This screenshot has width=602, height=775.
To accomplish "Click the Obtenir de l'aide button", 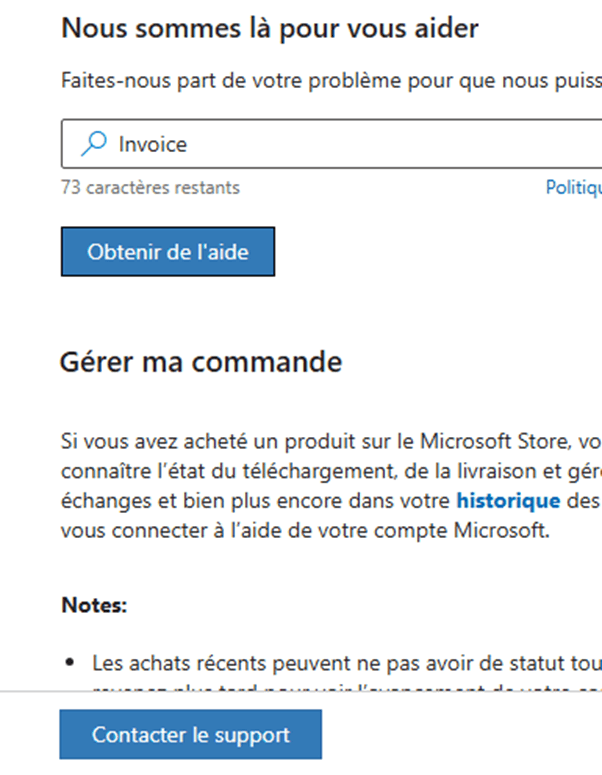I will click(168, 252).
